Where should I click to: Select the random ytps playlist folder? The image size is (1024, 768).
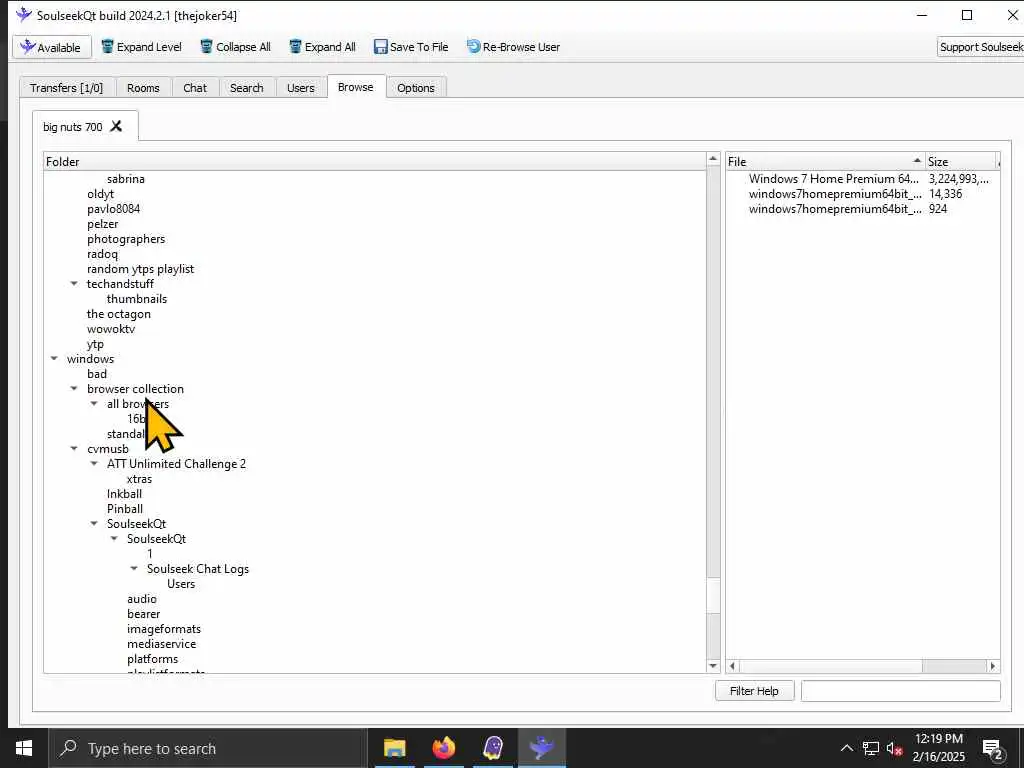click(140, 269)
